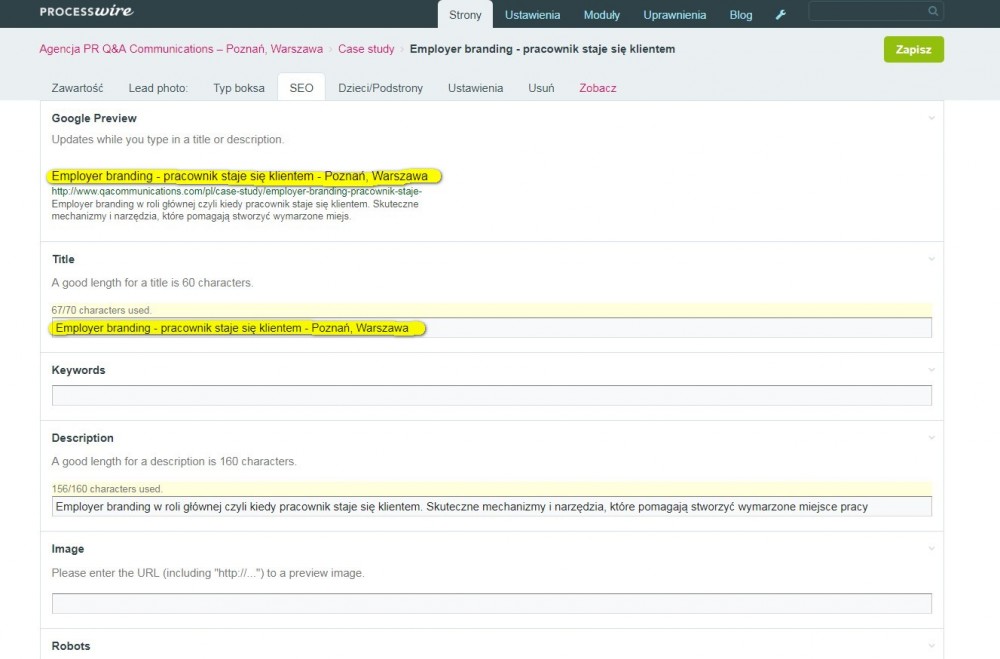Follow the Case study breadcrumb link
The height and width of the screenshot is (659, 1000).
[x=365, y=49]
